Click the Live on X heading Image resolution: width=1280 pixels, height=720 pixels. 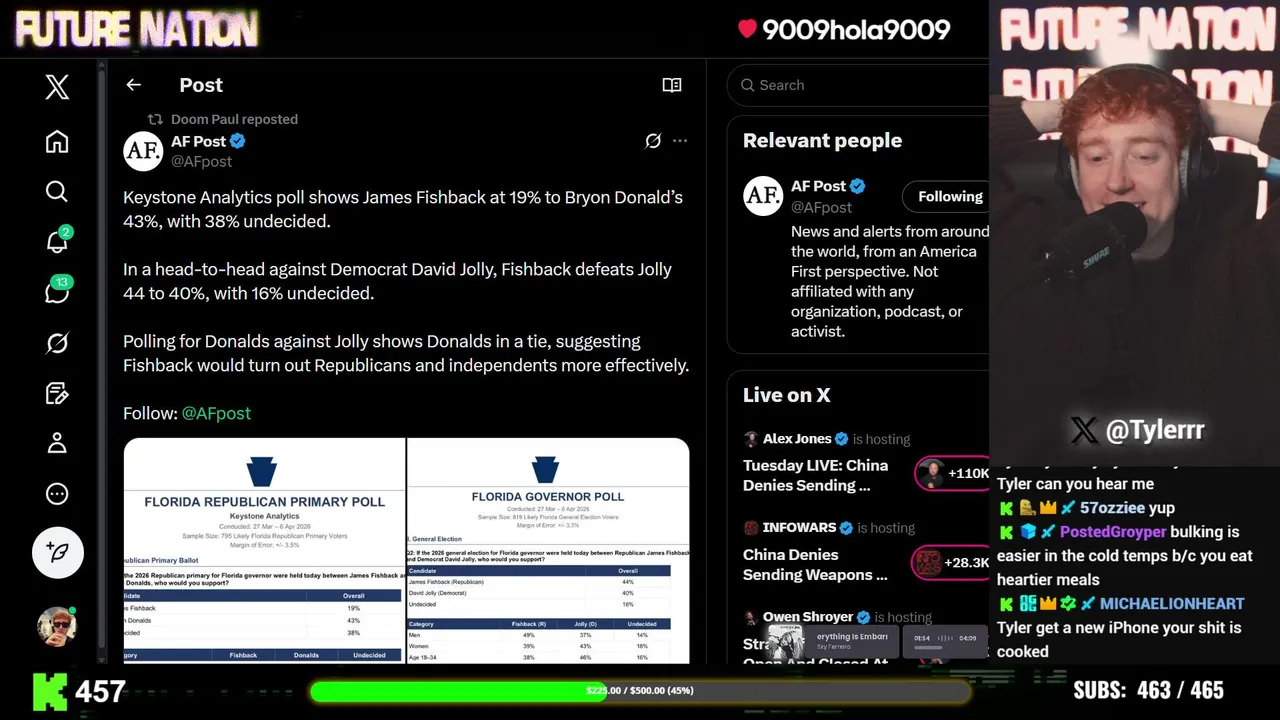click(x=787, y=395)
